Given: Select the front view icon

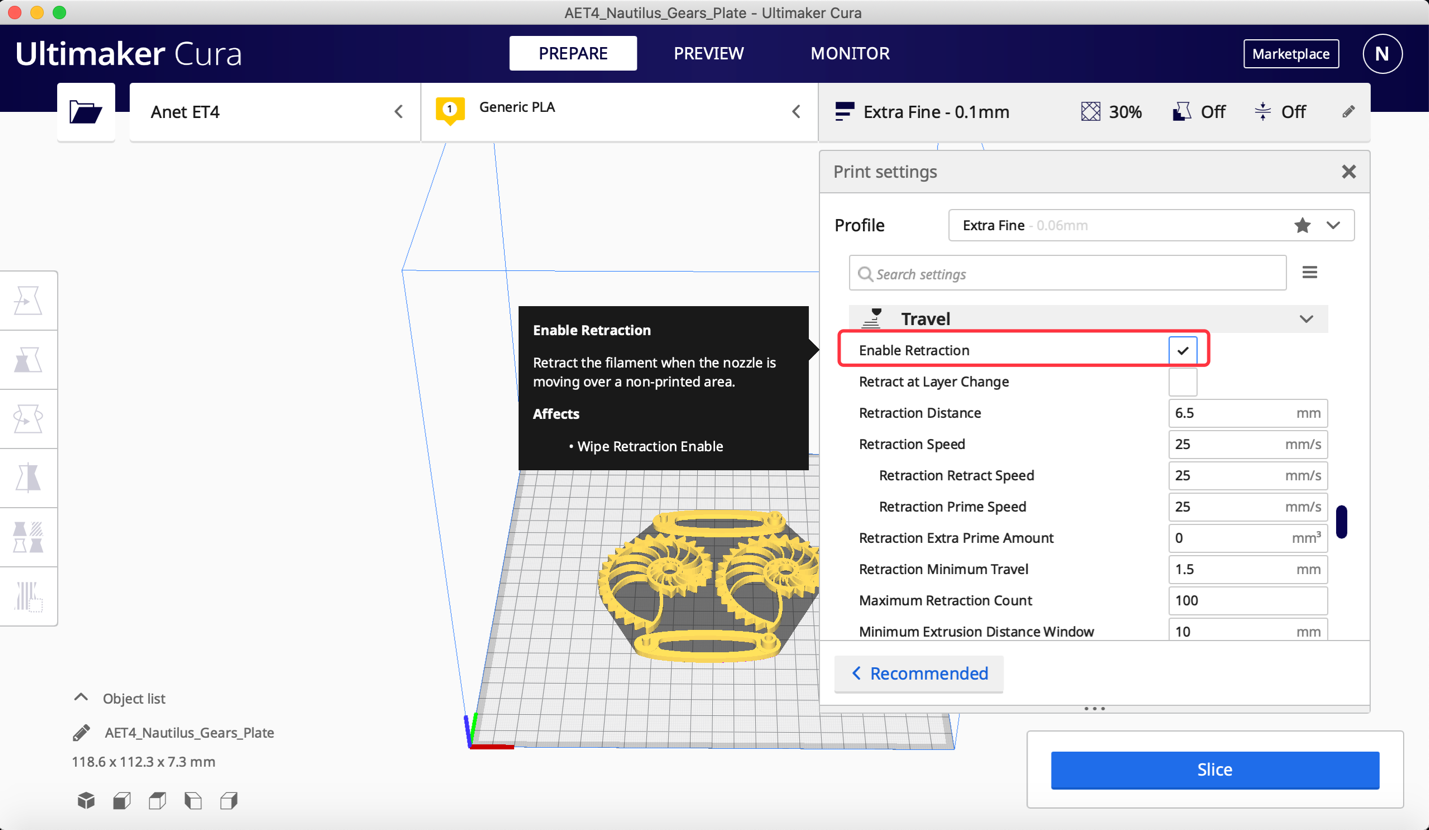Looking at the screenshot, I should [x=122, y=800].
